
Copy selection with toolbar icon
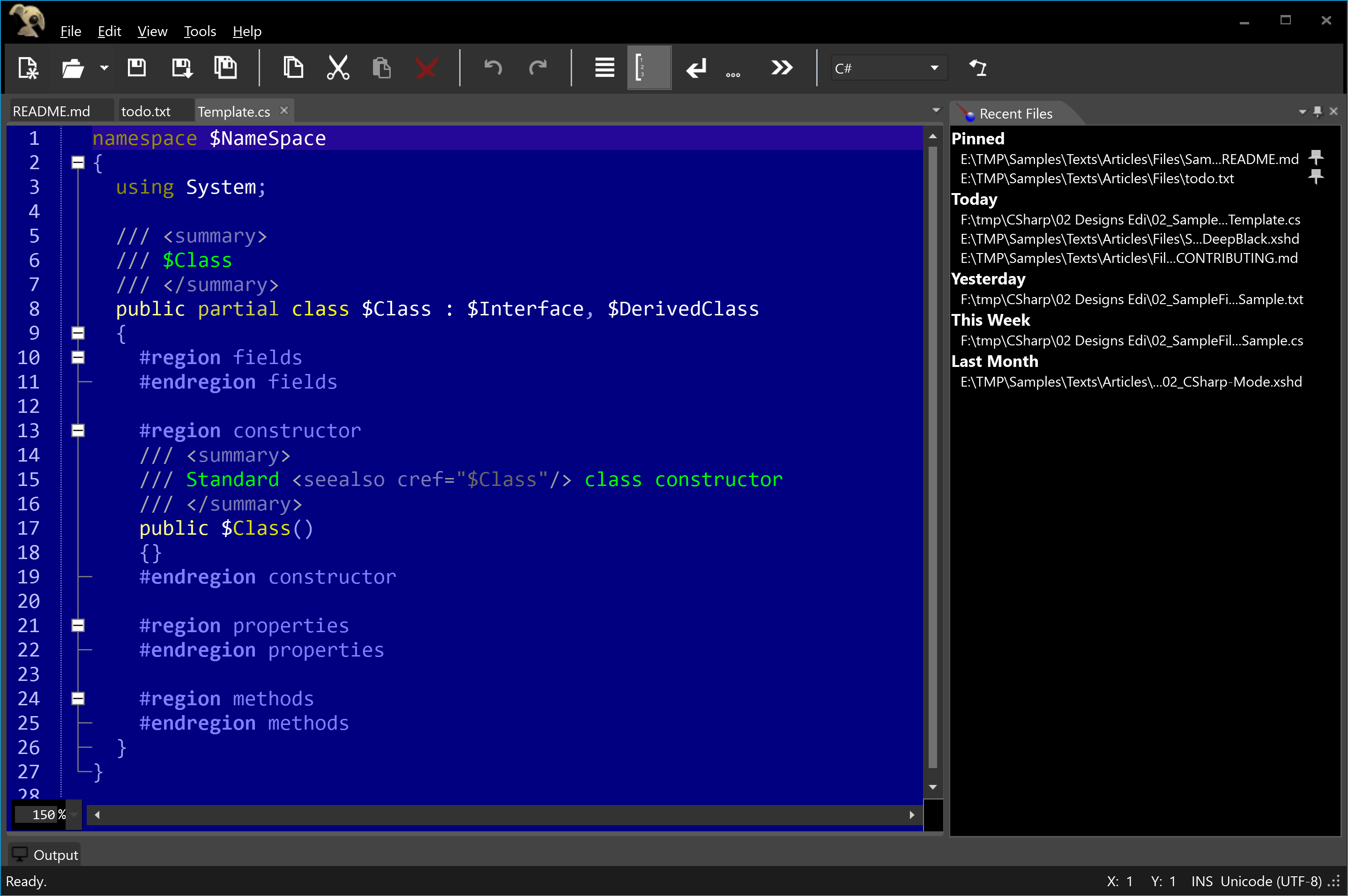click(x=293, y=68)
